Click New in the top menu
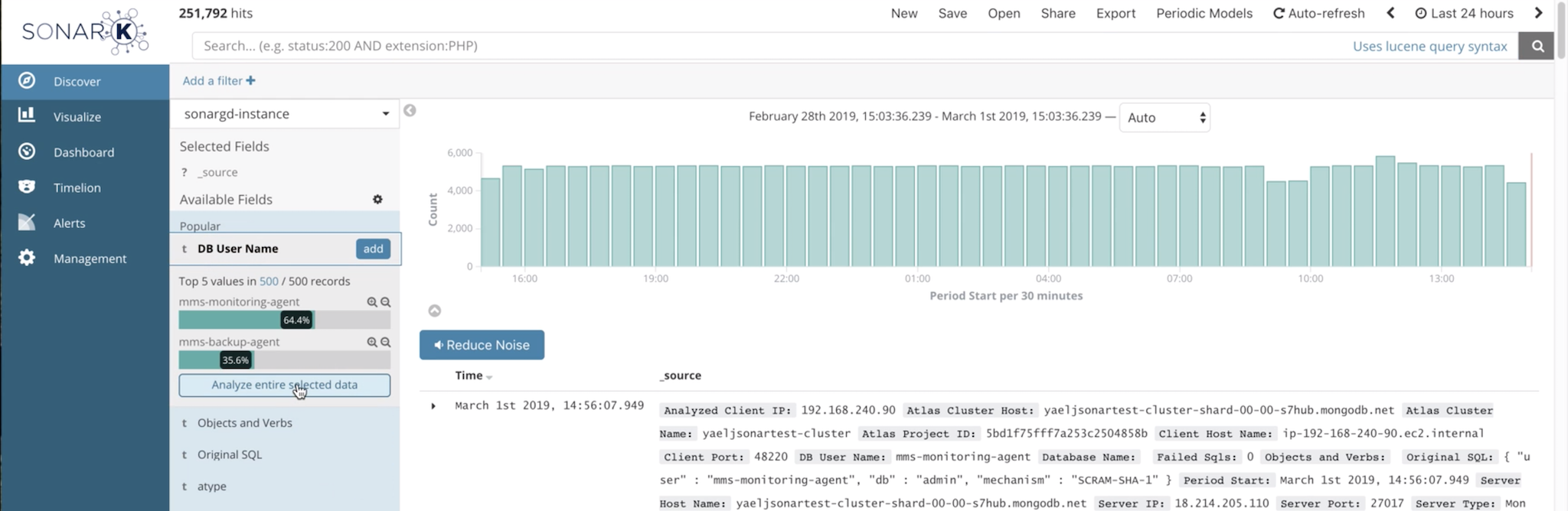 pos(904,13)
